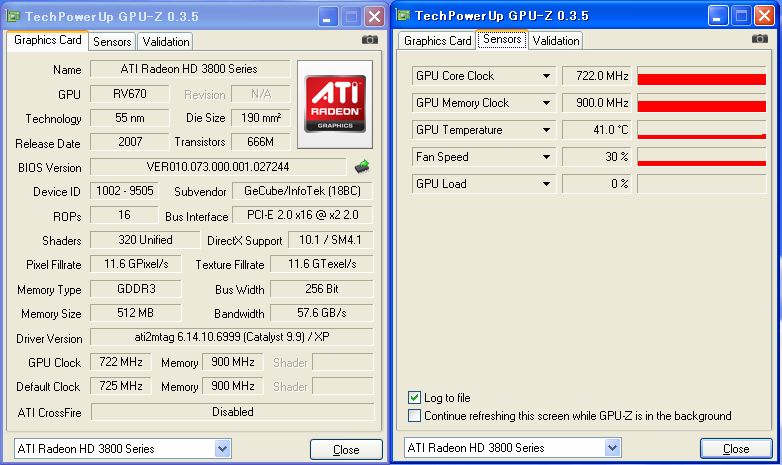Toggle the Log to file checkbox

coord(414,398)
